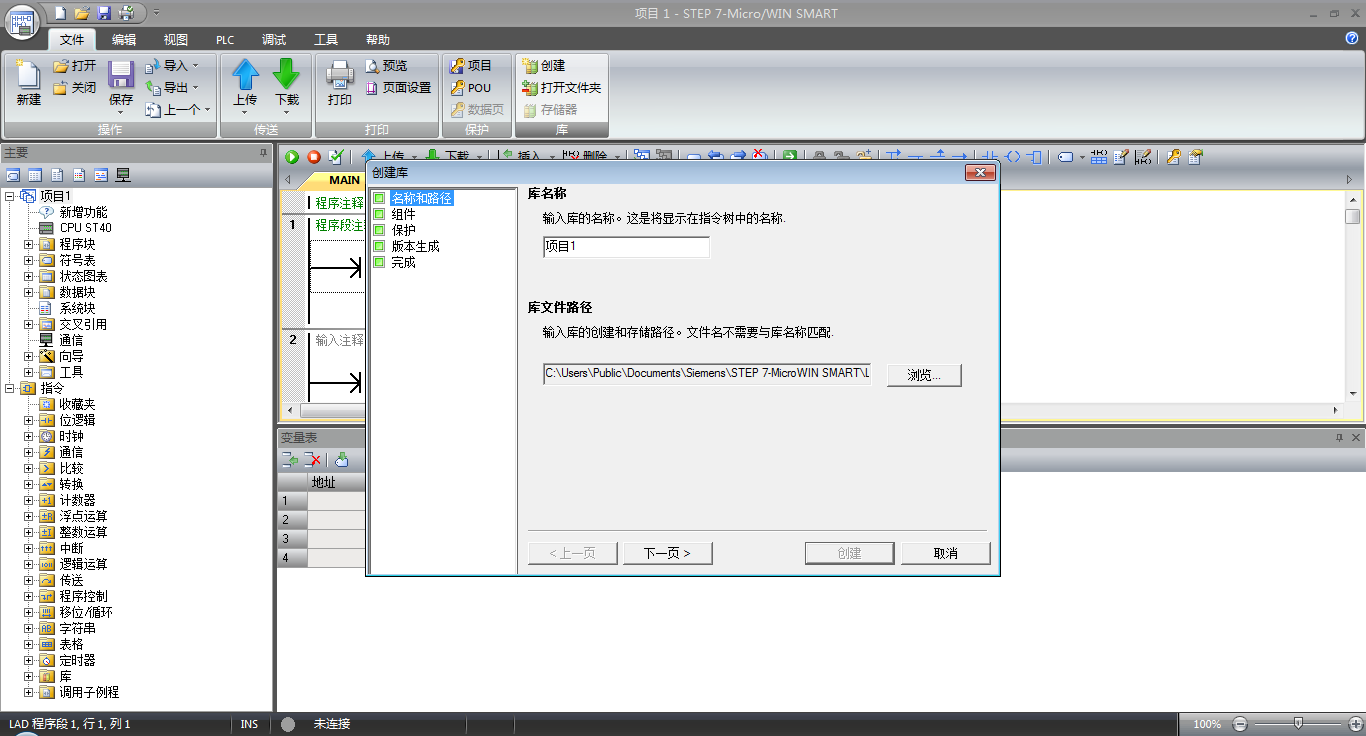Click the 打印 (Print) printer icon

(340, 76)
